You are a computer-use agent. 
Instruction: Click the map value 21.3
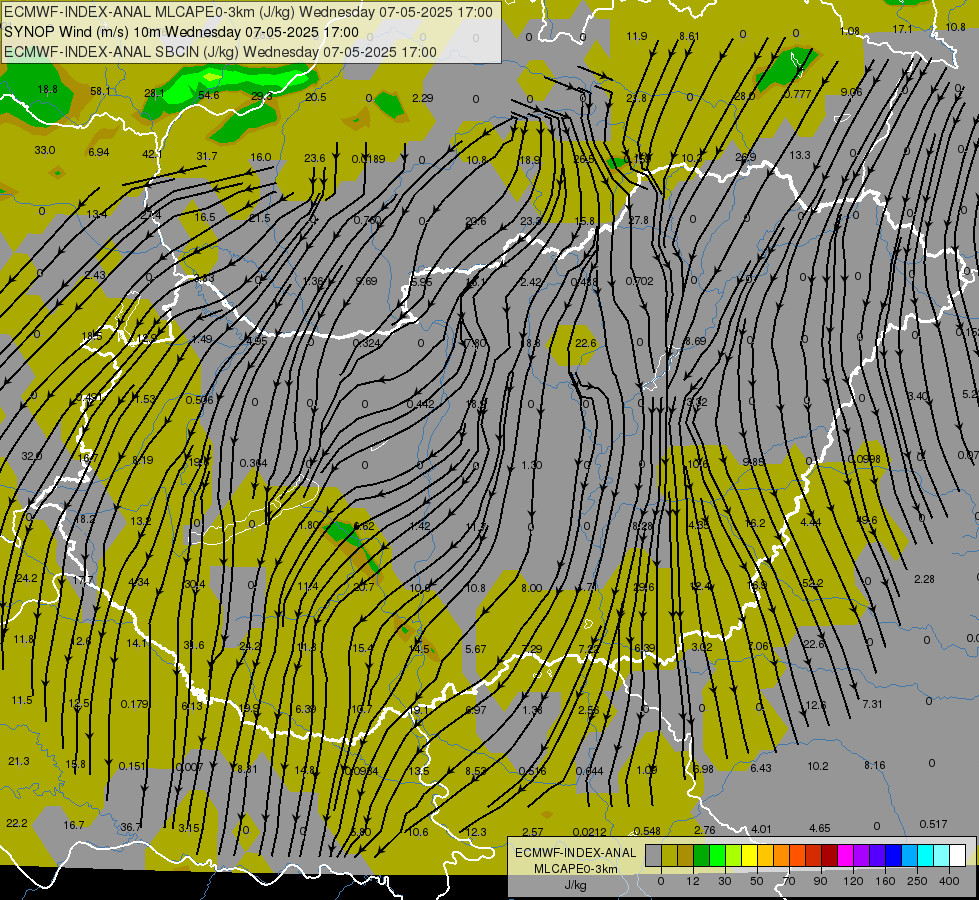click(x=19, y=761)
